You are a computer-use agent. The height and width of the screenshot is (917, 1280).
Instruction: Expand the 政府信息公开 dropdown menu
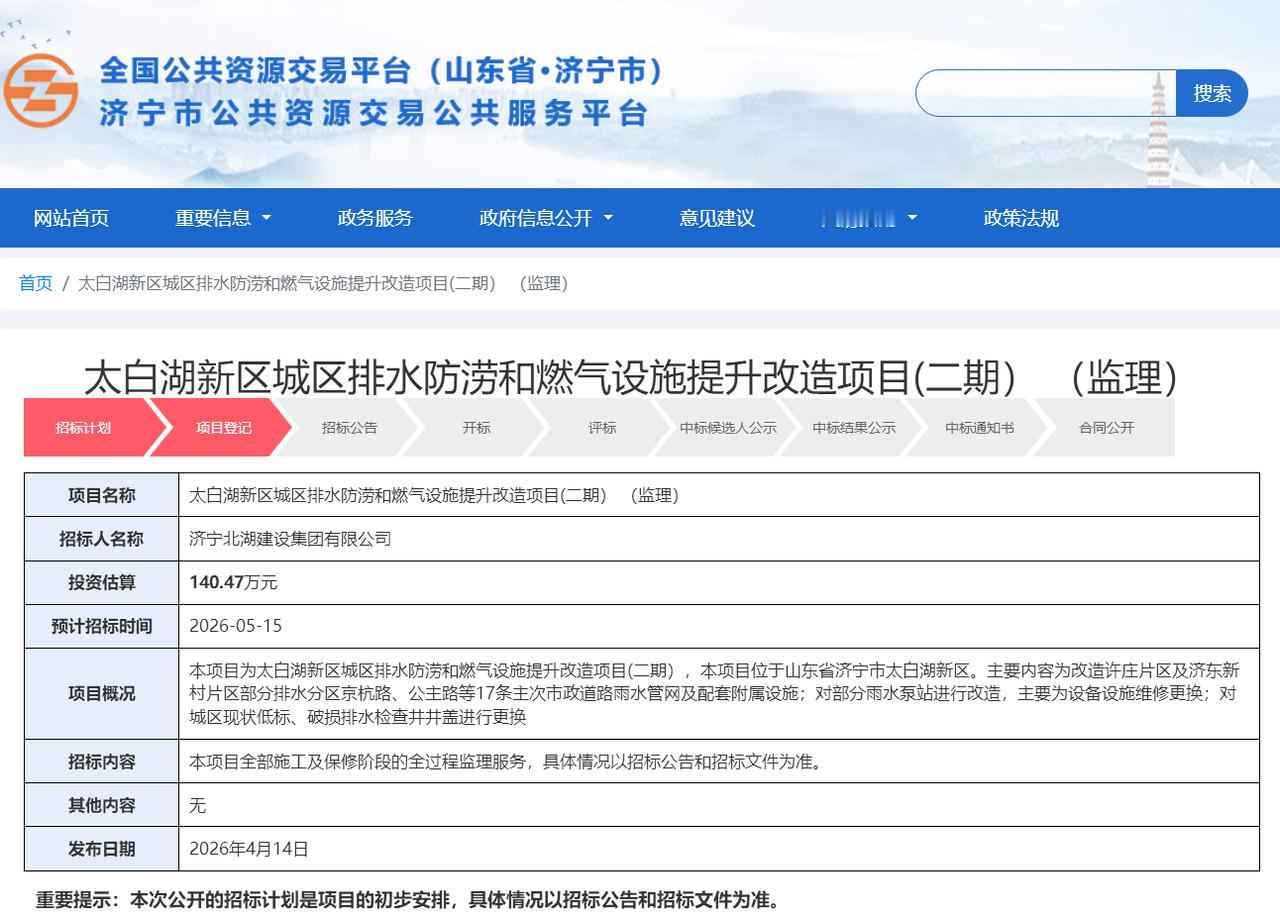point(546,218)
